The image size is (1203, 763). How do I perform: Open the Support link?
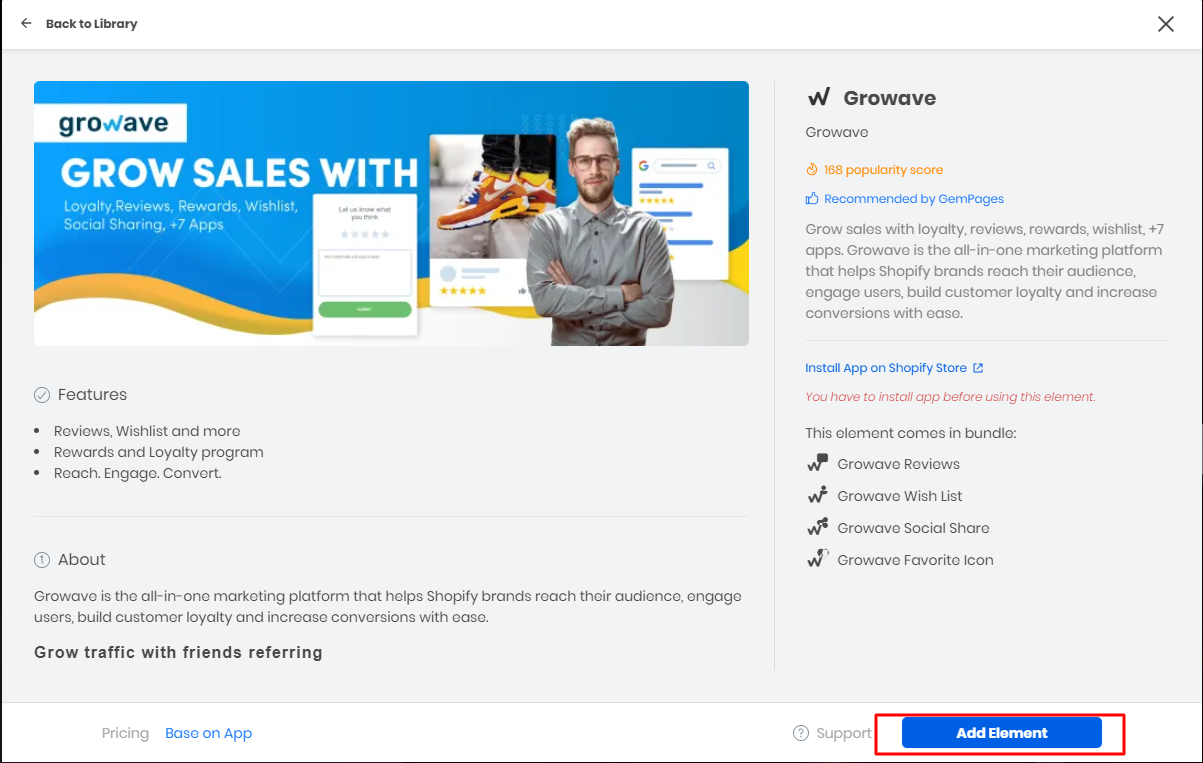(844, 733)
